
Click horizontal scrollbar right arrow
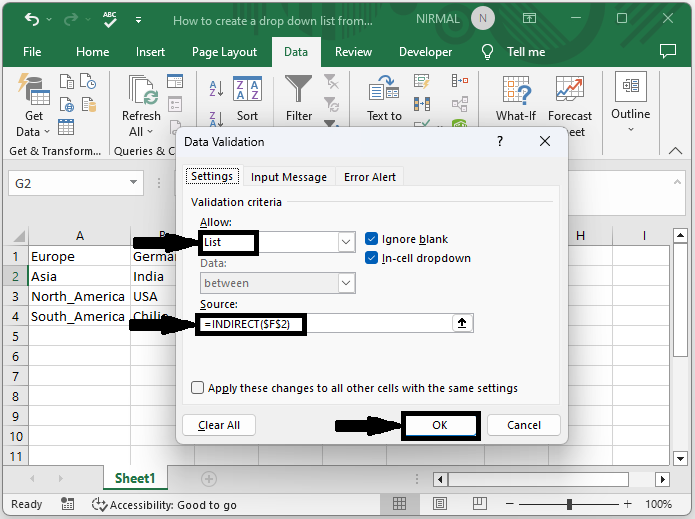click(663, 479)
